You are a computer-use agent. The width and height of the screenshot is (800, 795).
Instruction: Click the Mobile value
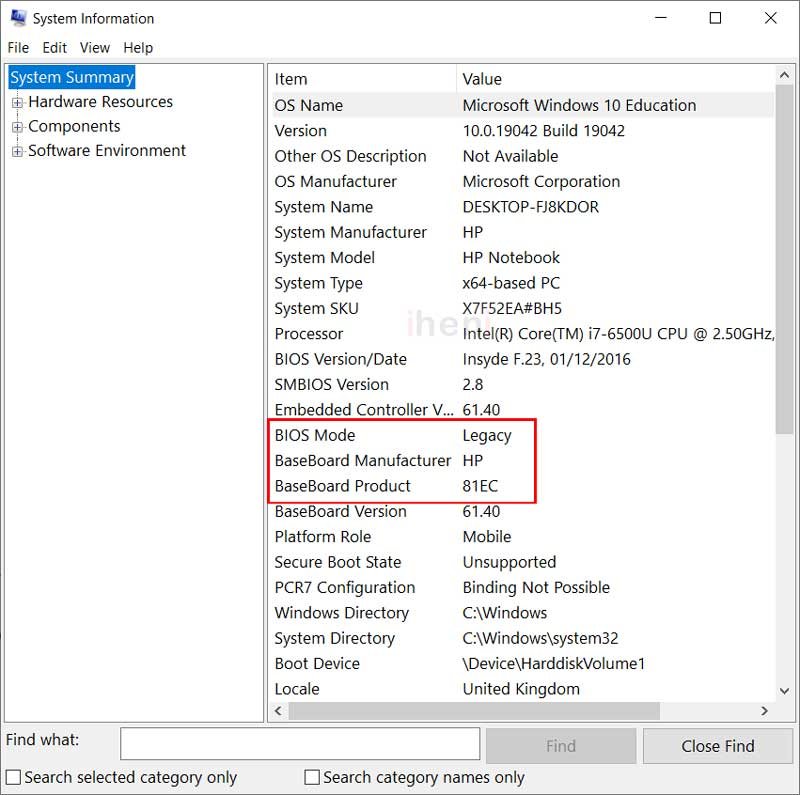487,537
